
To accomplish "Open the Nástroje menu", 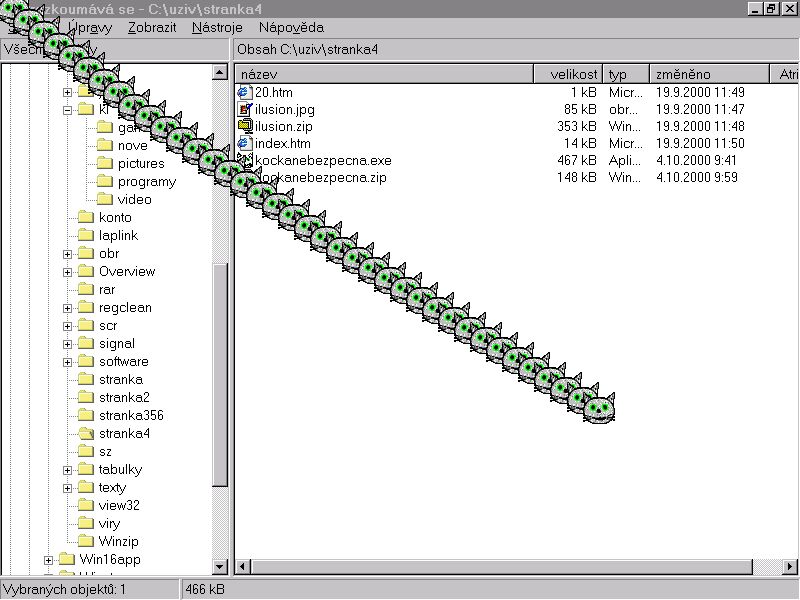I will coord(216,27).
